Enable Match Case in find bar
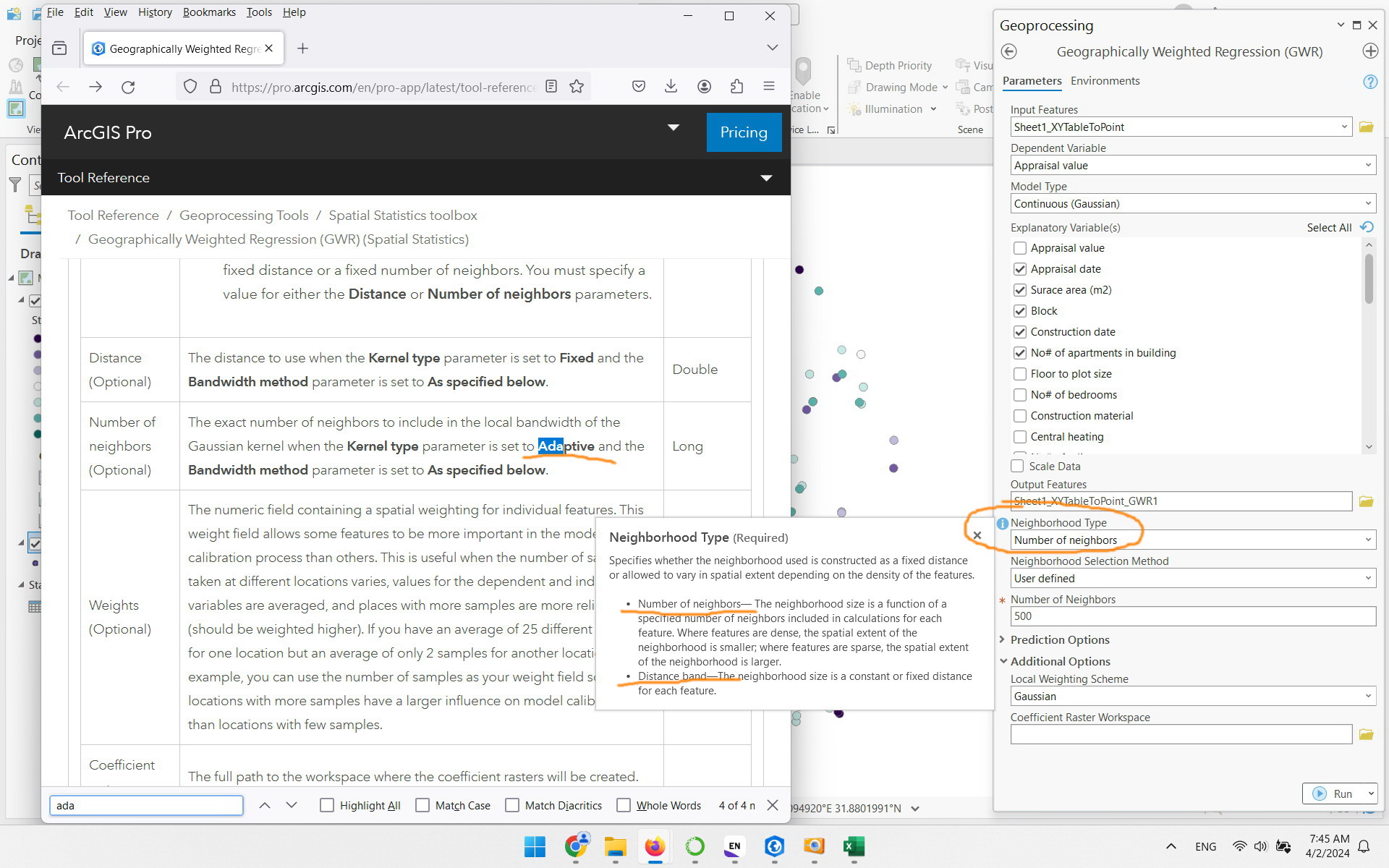 tap(422, 805)
